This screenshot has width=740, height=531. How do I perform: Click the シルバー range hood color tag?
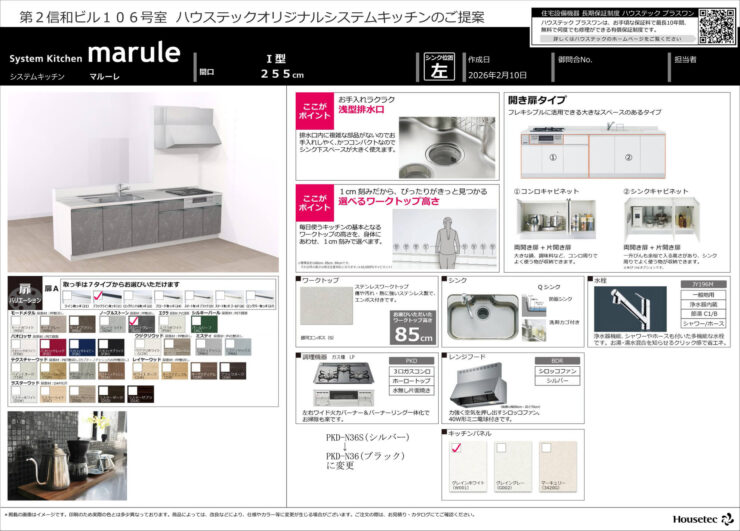pos(557,380)
